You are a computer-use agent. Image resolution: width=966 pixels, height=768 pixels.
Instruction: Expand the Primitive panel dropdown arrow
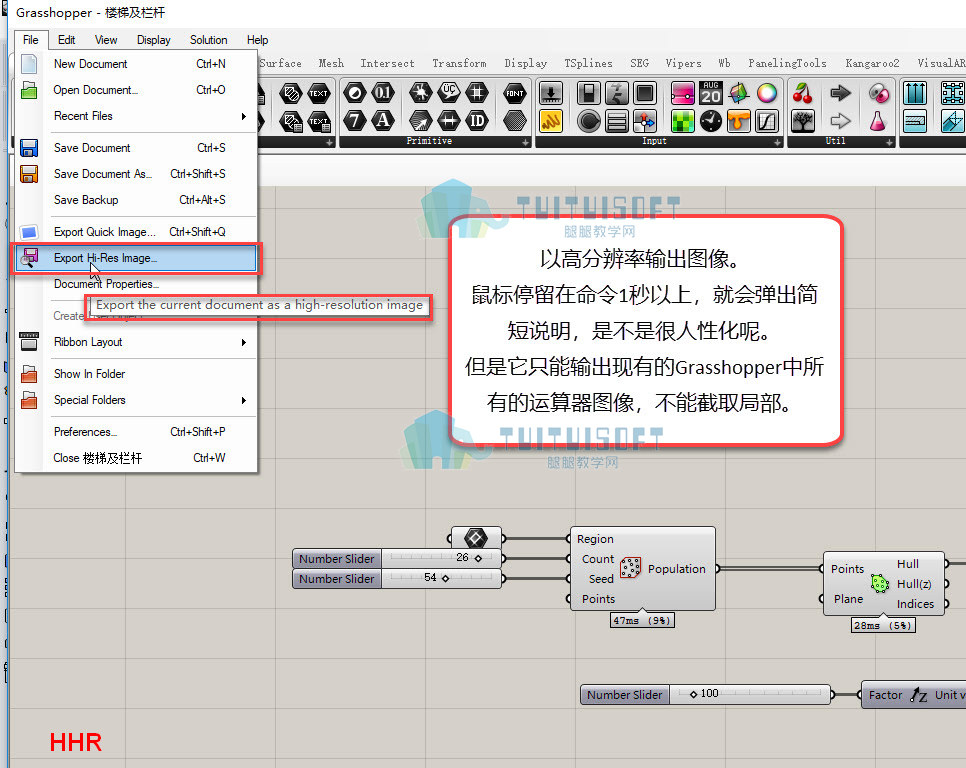click(x=525, y=142)
